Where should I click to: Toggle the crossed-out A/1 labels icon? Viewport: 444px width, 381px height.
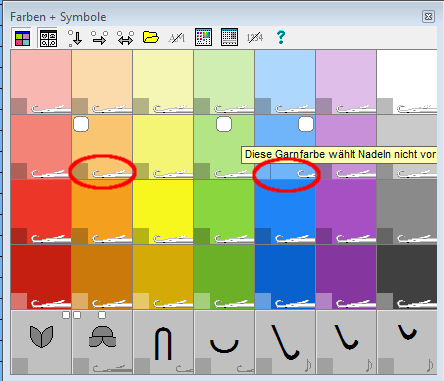click(177, 38)
